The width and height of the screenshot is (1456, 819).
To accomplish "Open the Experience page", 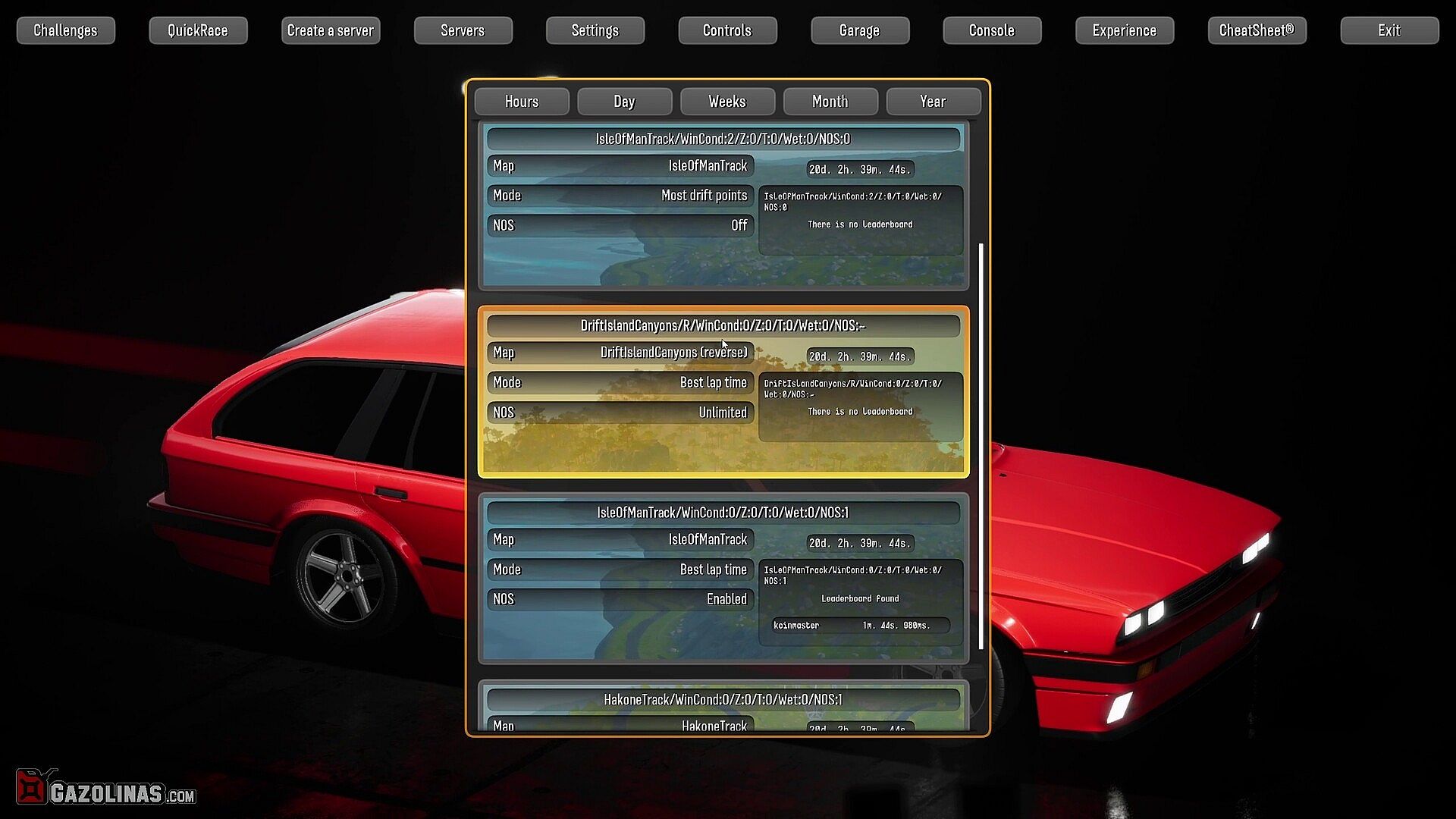I will (x=1124, y=30).
